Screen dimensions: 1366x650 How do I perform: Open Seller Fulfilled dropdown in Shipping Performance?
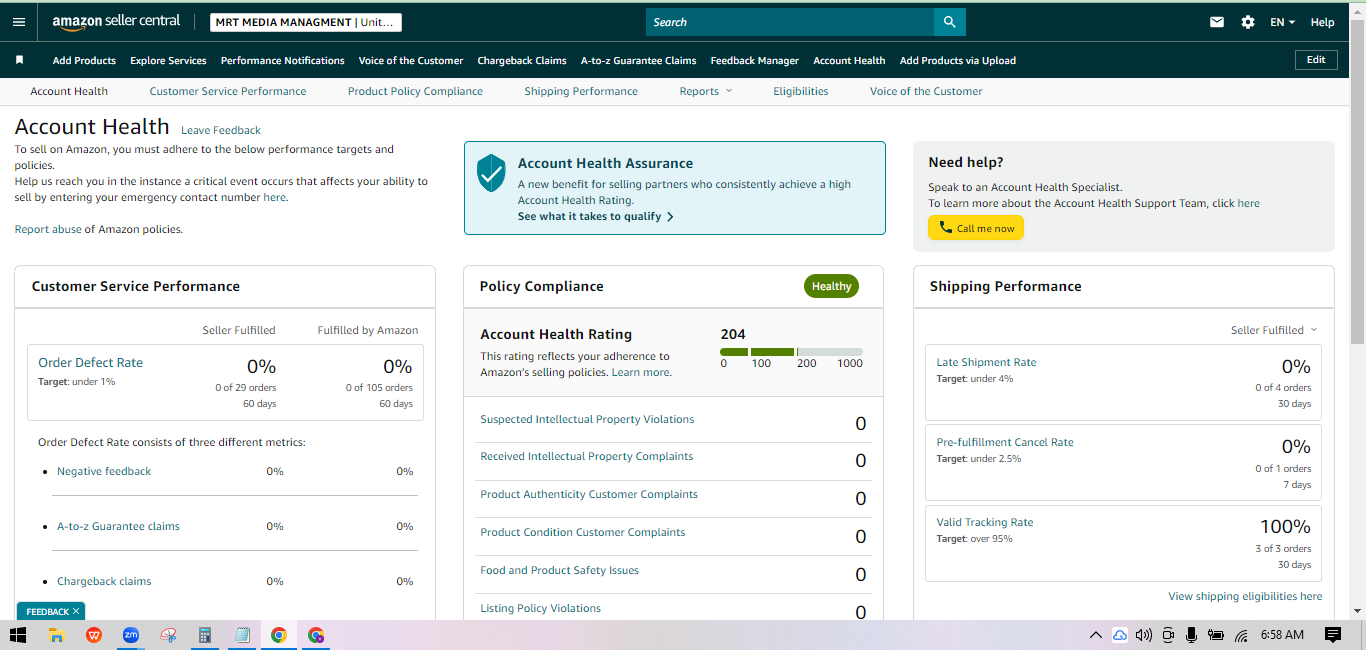pyautogui.click(x=1274, y=330)
